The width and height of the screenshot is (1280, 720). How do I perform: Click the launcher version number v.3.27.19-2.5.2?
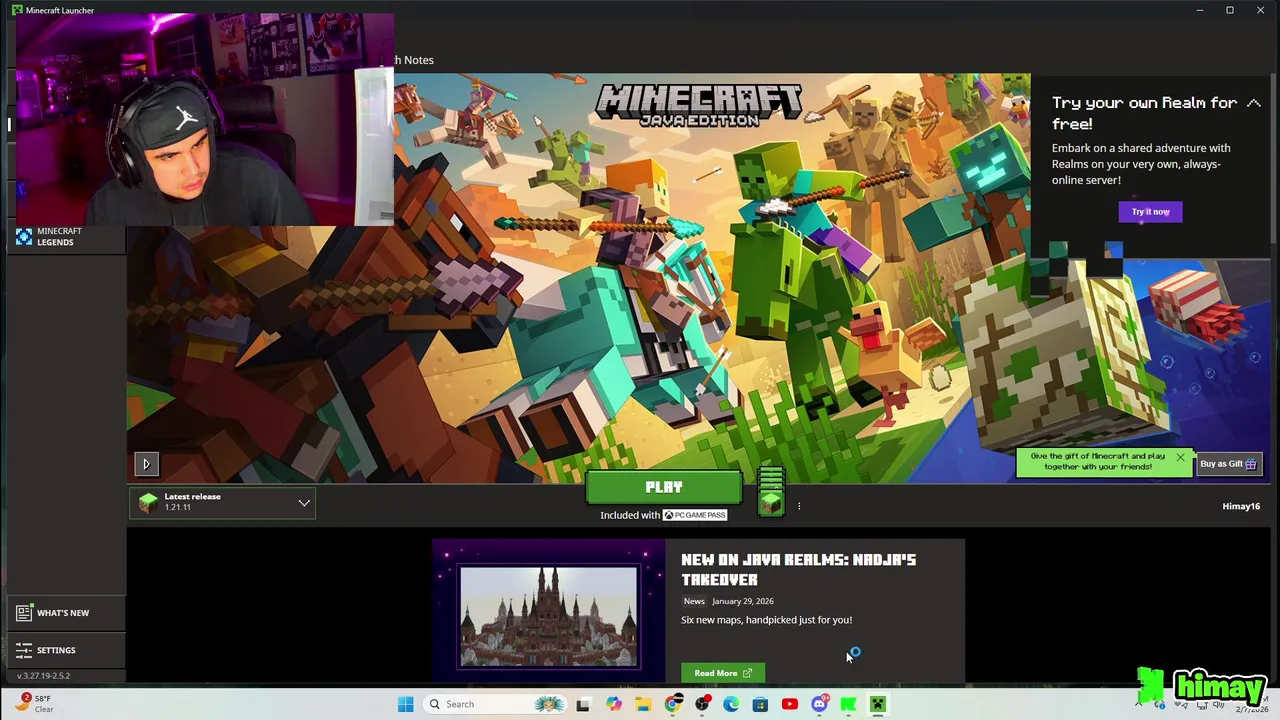click(43, 676)
